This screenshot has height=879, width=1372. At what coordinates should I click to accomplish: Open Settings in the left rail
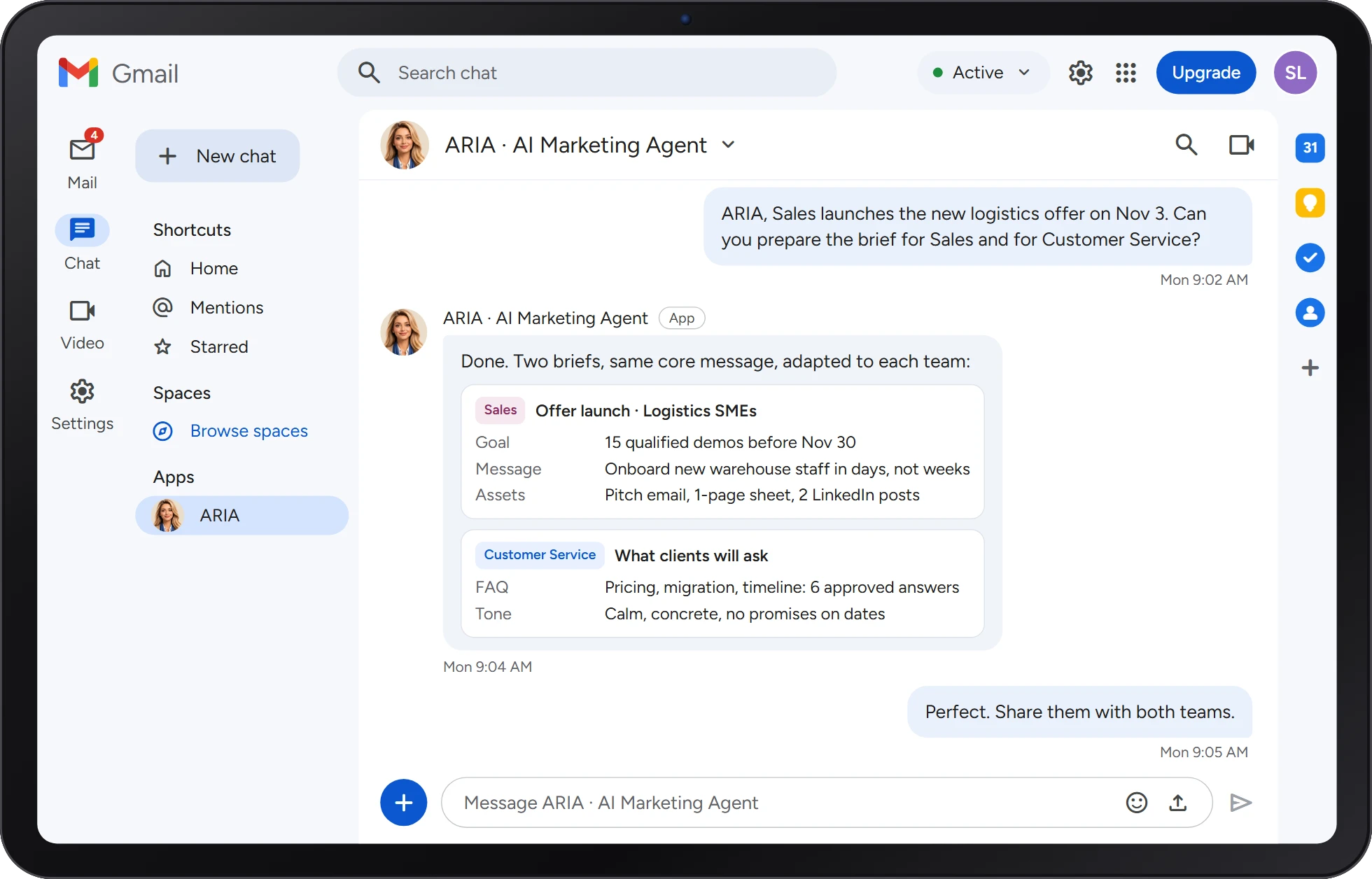click(x=83, y=405)
